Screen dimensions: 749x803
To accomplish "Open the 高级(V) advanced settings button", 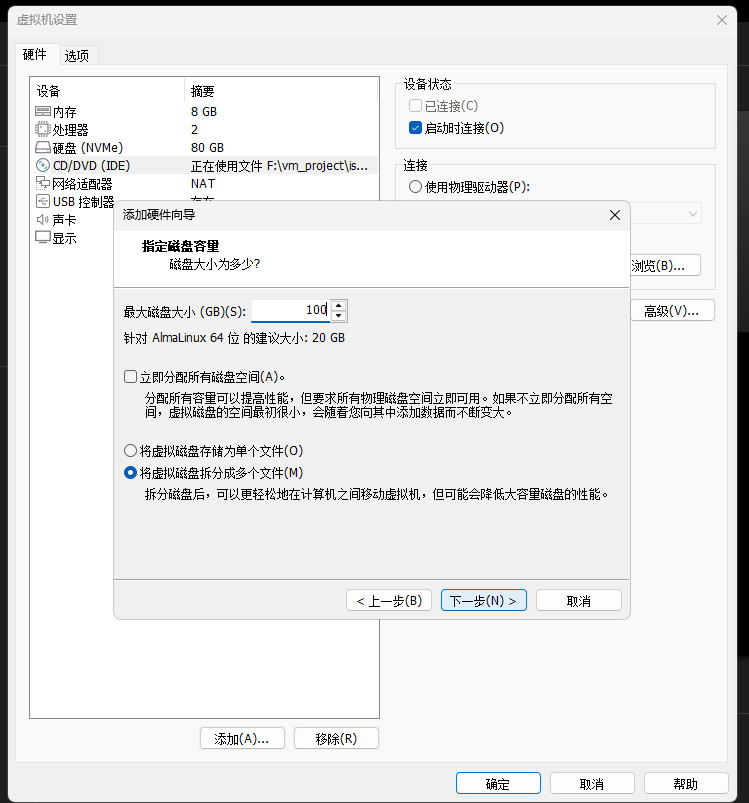I will (x=671, y=310).
